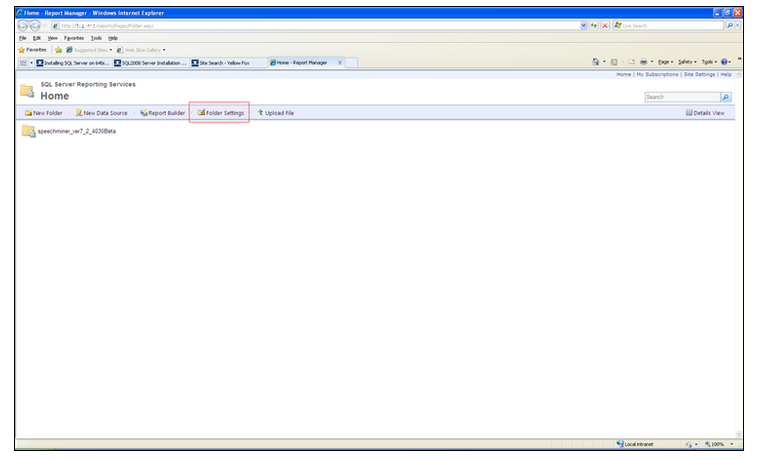The height and width of the screenshot is (460, 757).
Task: Open the Page command bar menu
Action: pos(665,62)
